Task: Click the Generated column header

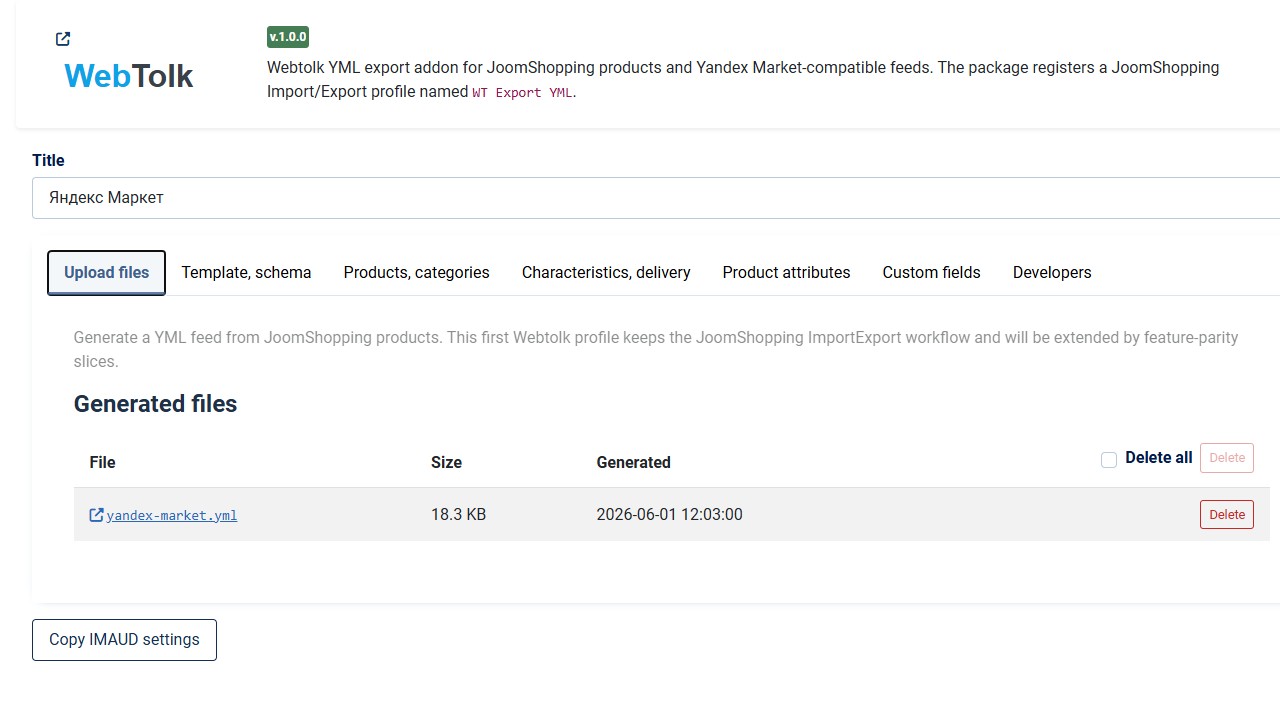Action: (x=633, y=462)
